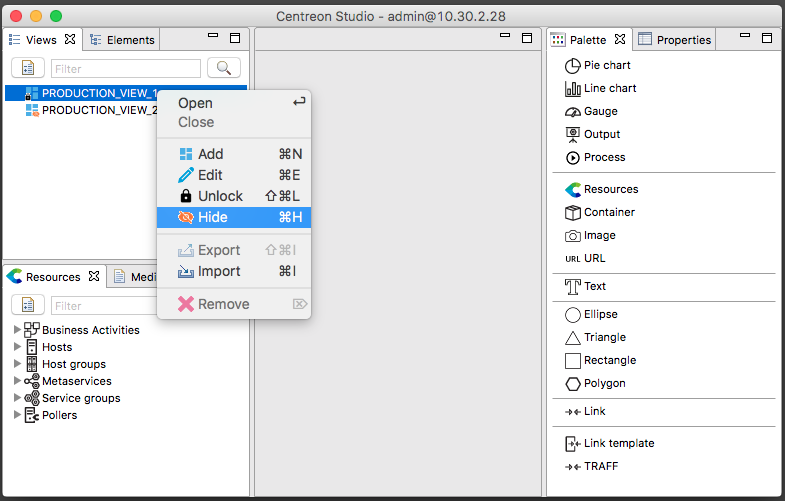
Task: Expand the Hosts tree node
Action: tap(17, 347)
